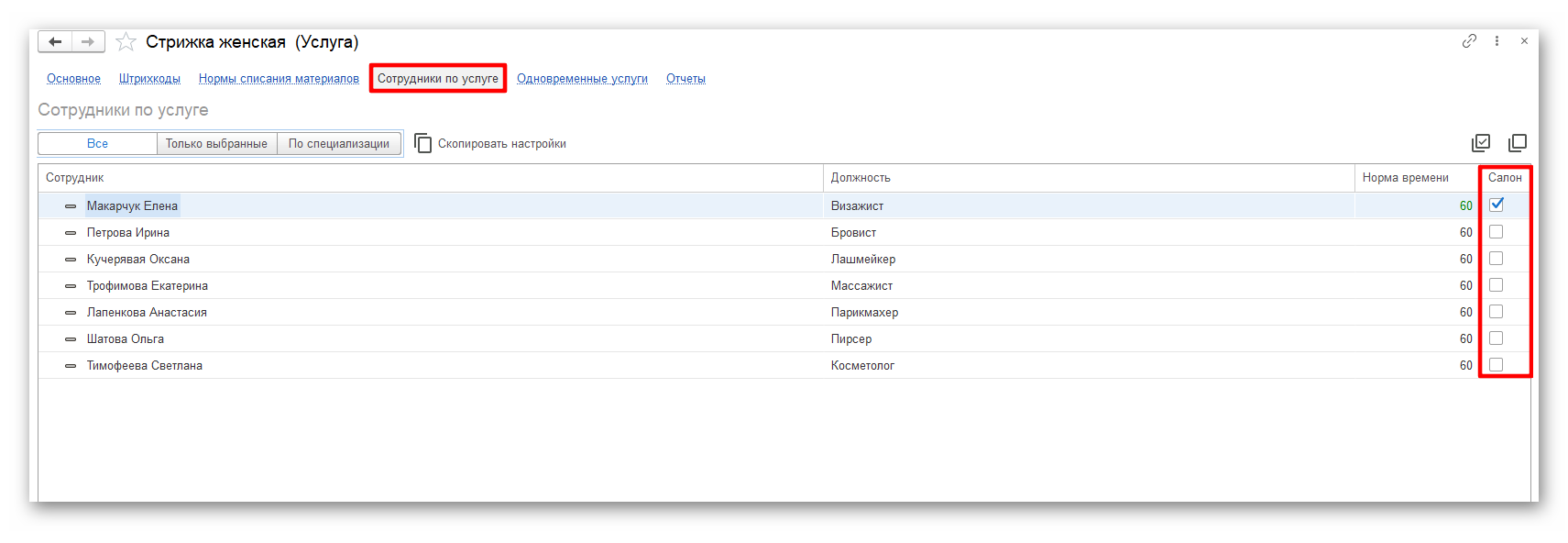
Task: Add service to favorites with star icon
Action: 126,42
